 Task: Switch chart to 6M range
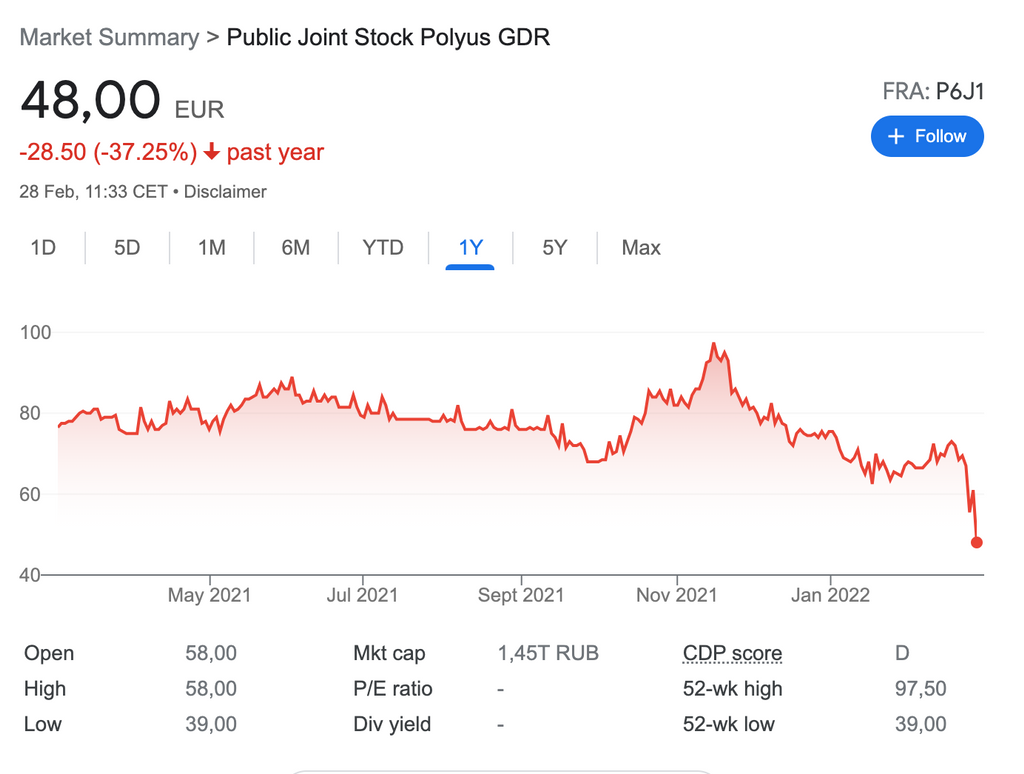pyautogui.click(x=296, y=248)
